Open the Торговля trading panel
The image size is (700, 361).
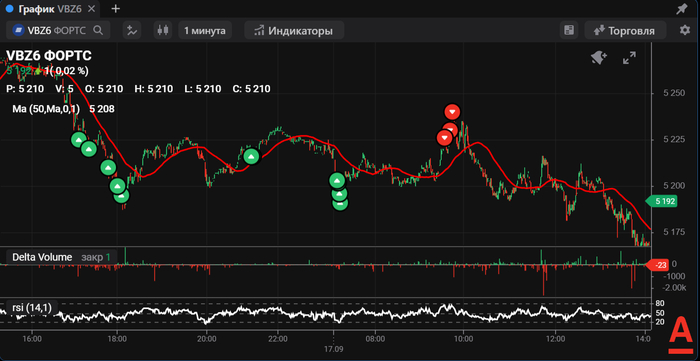625,30
